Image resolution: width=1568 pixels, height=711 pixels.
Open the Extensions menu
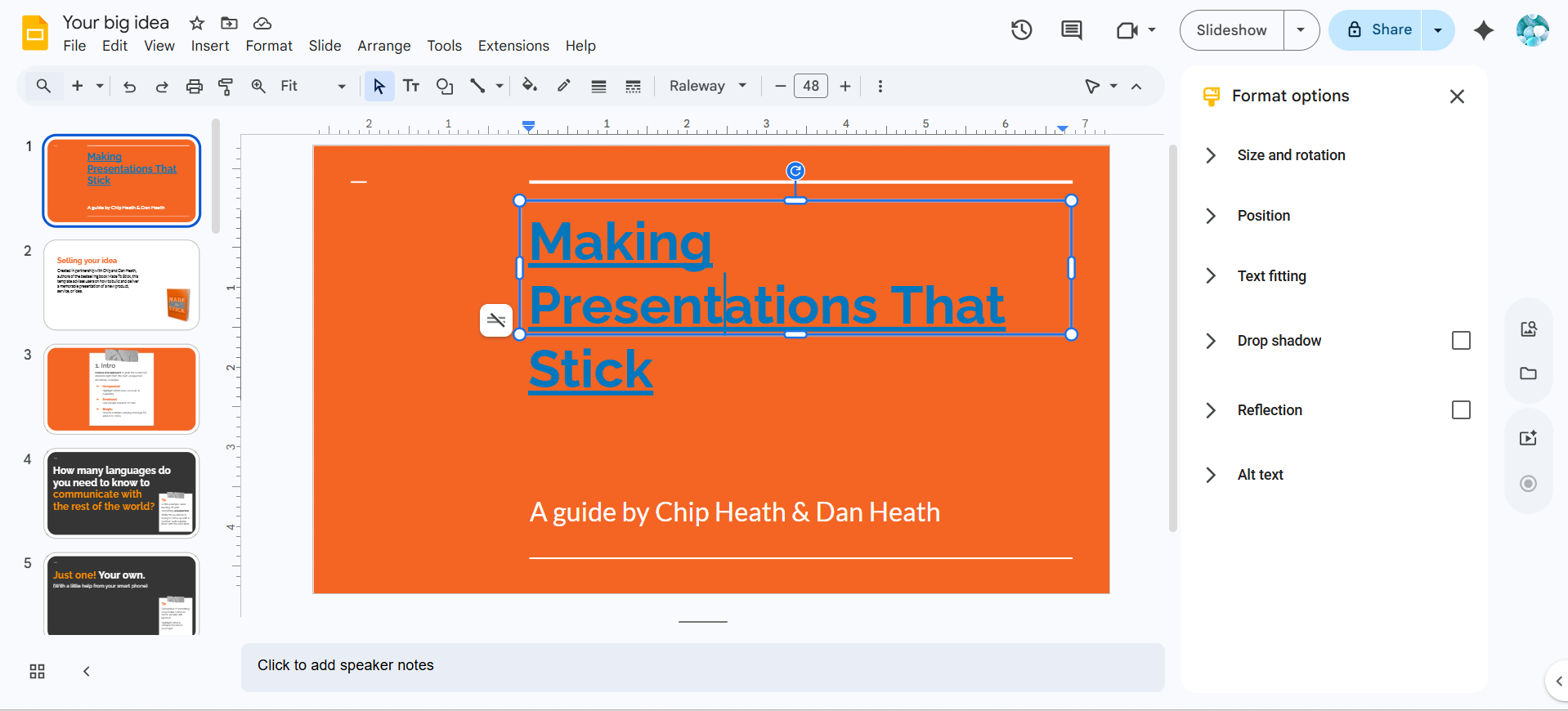point(513,46)
